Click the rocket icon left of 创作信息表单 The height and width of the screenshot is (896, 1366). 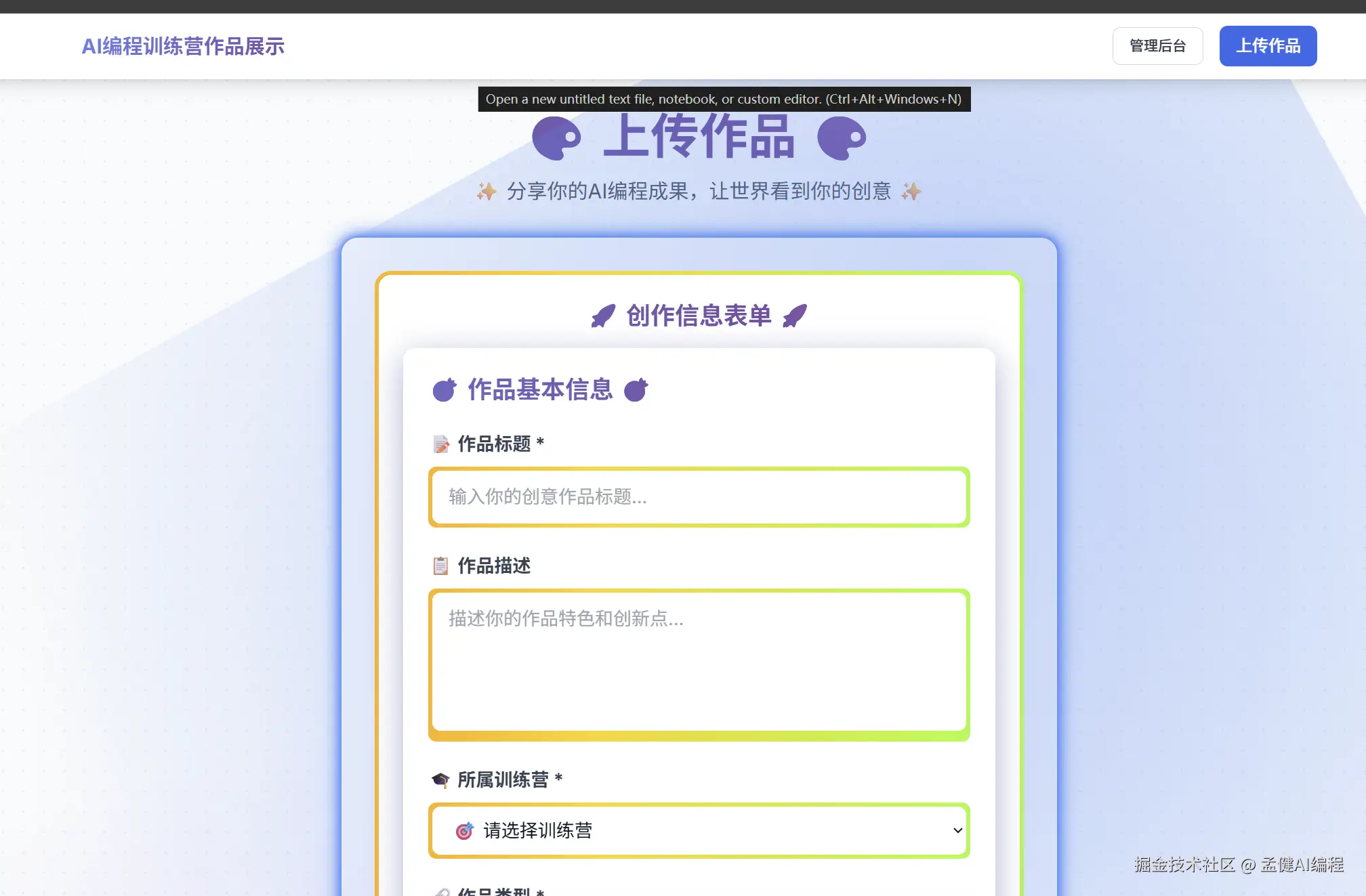click(603, 316)
